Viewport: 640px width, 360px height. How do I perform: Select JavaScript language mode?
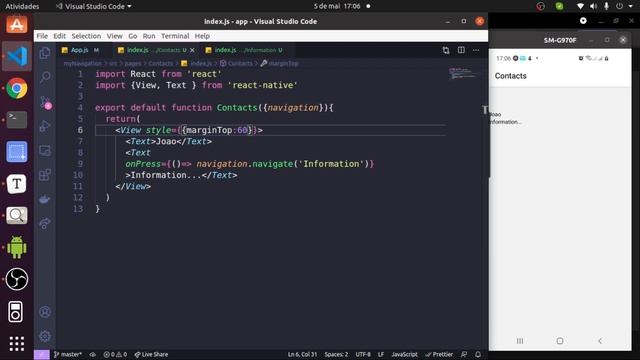[404, 354]
